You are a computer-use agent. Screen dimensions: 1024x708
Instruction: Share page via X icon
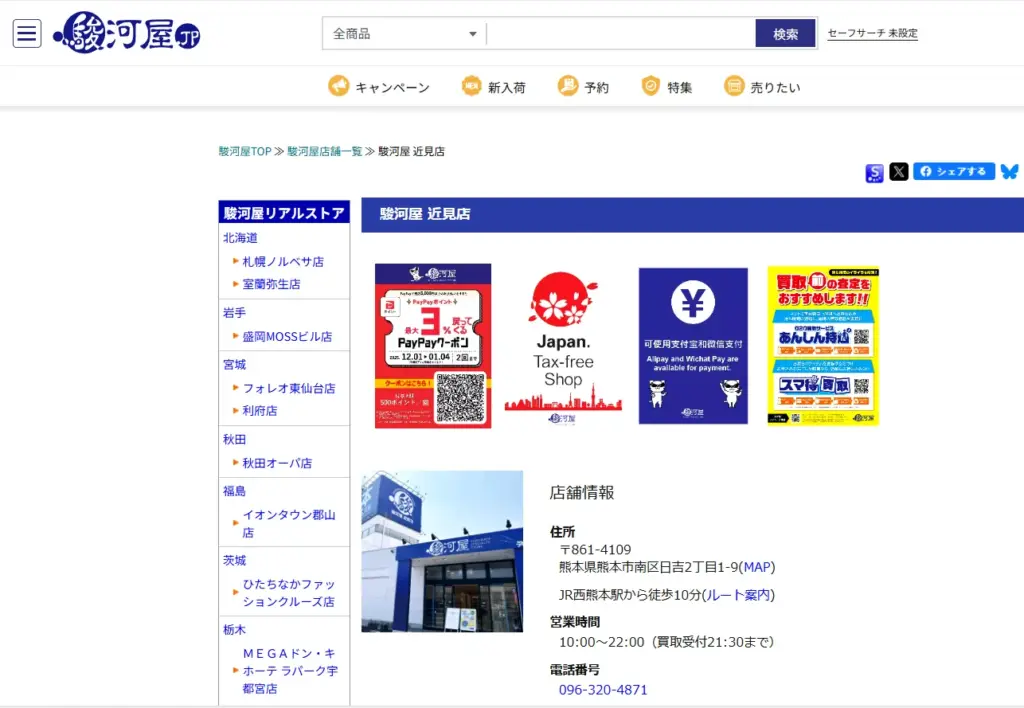point(899,172)
